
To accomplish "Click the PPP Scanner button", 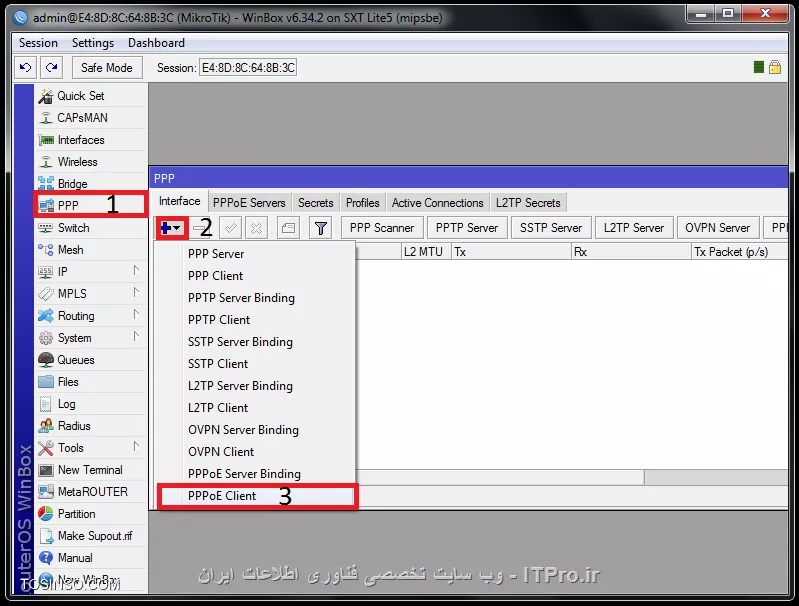I will pos(382,228).
